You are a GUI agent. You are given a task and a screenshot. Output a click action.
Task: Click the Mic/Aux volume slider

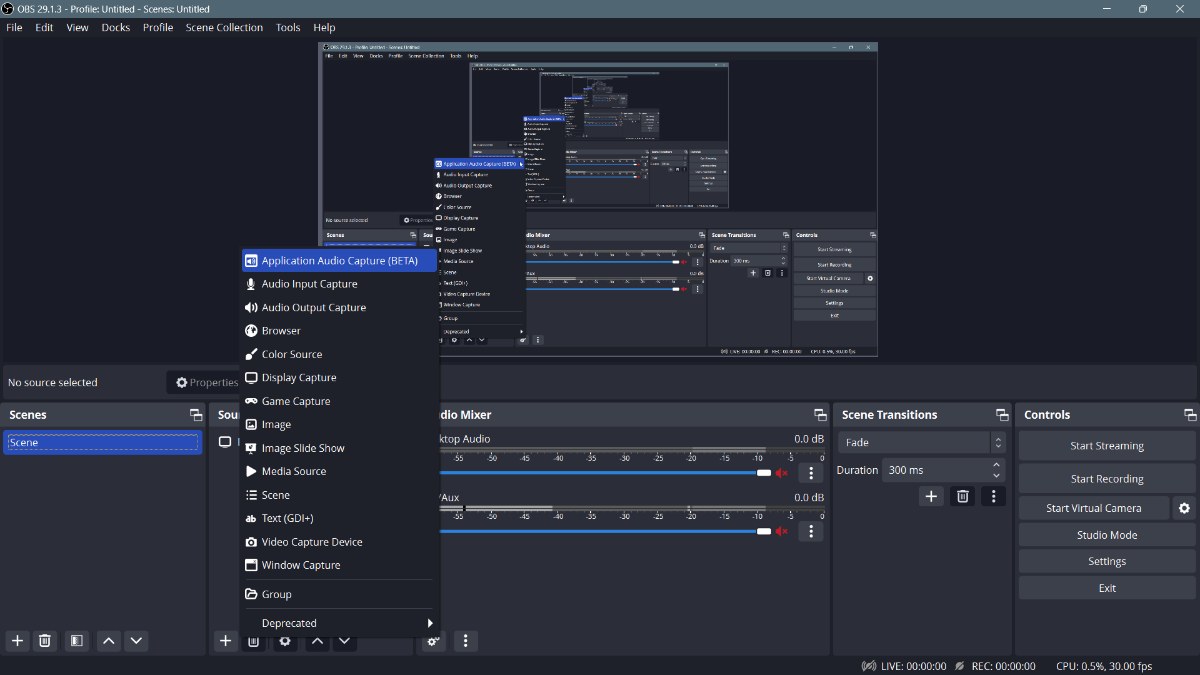[x=607, y=531]
